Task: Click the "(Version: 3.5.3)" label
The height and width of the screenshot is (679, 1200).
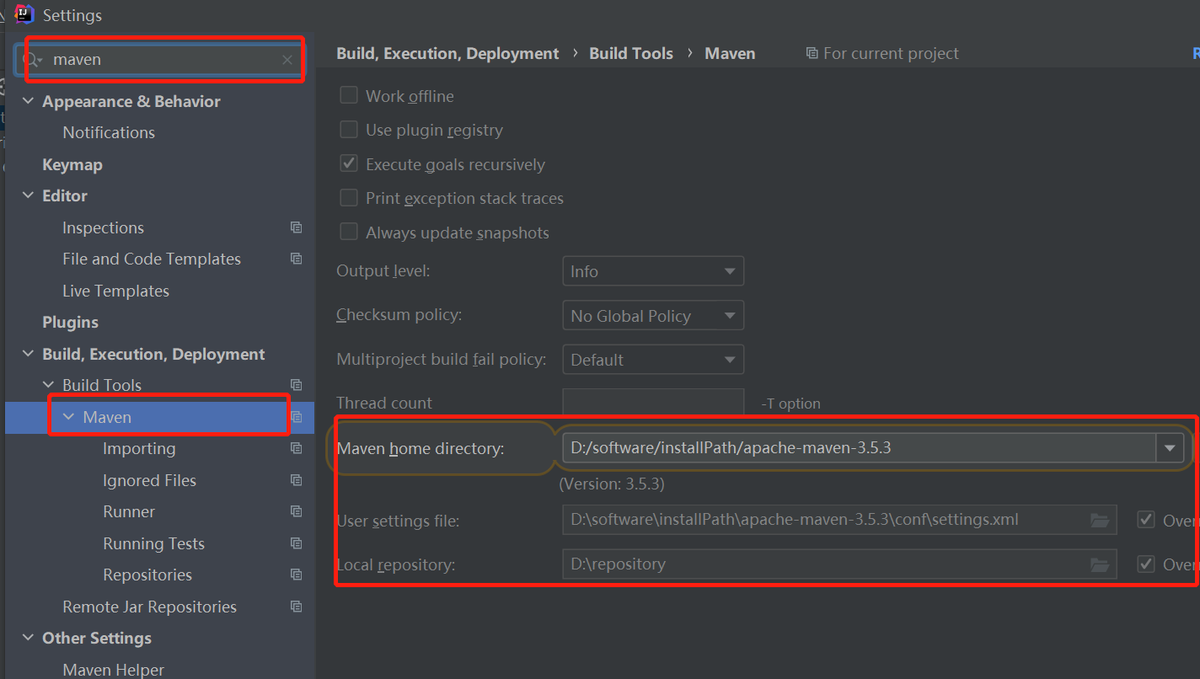Action: pyautogui.click(x=611, y=484)
